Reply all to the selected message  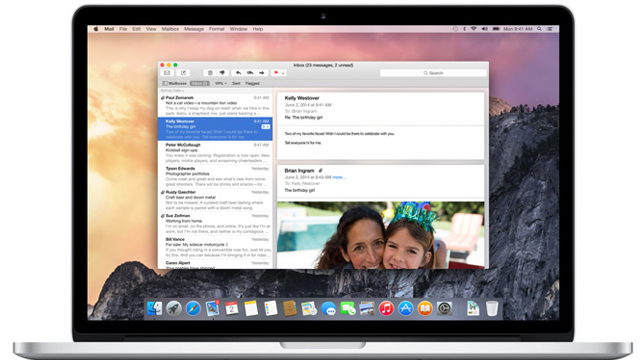click(x=250, y=73)
